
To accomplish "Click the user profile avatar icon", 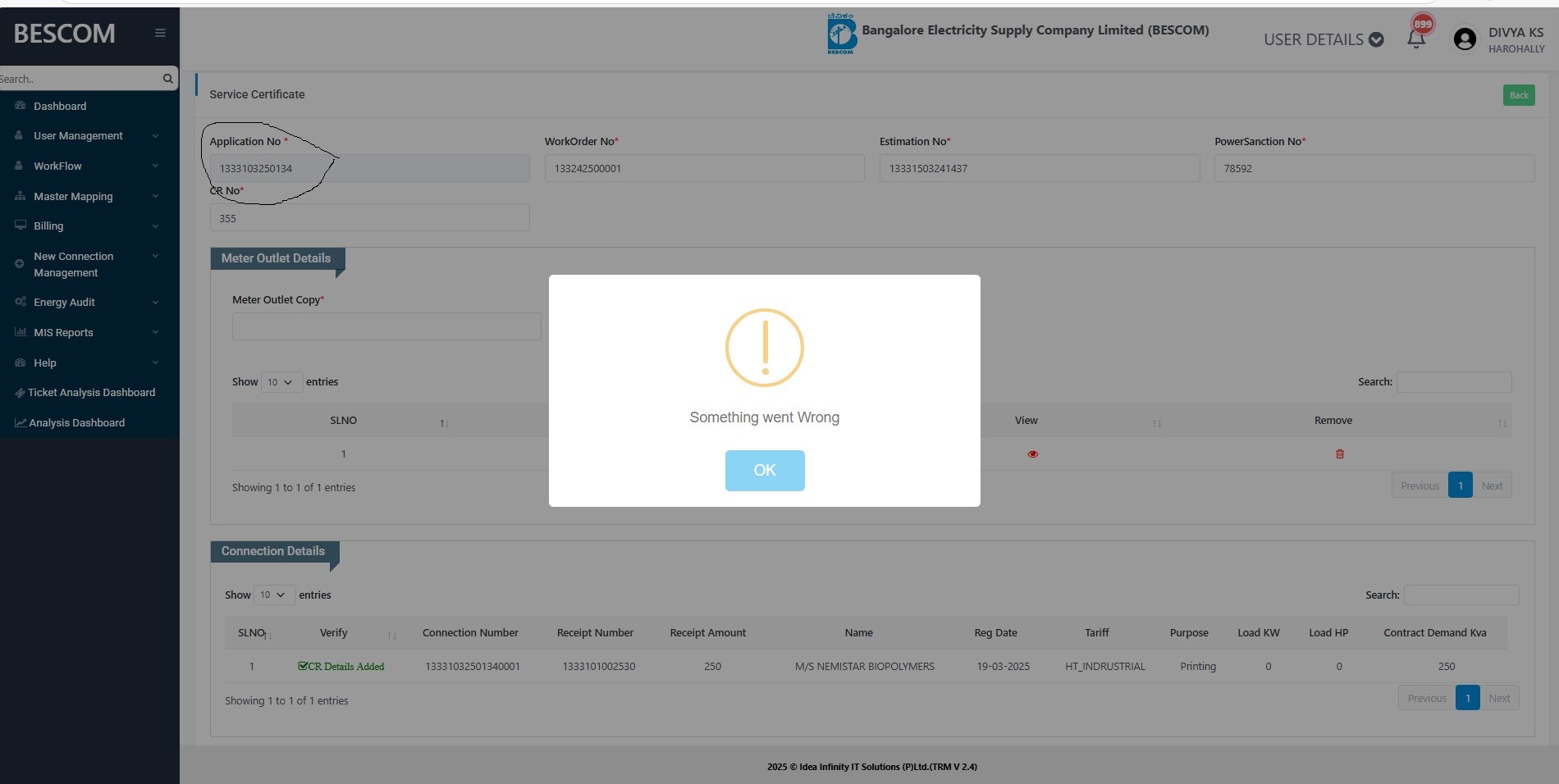I will [1465, 39].
